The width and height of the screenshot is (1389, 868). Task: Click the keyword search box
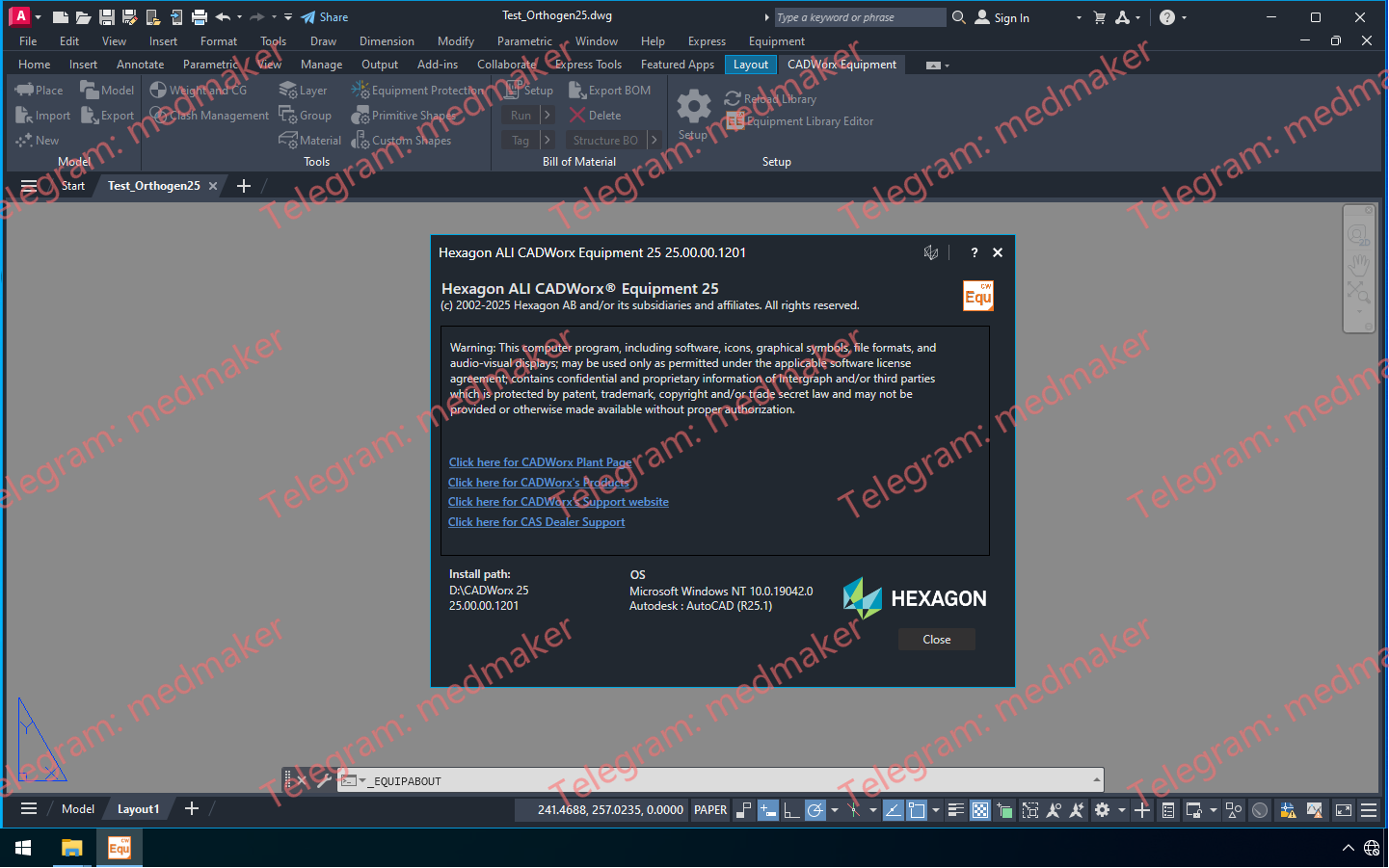tap(860, 17)
